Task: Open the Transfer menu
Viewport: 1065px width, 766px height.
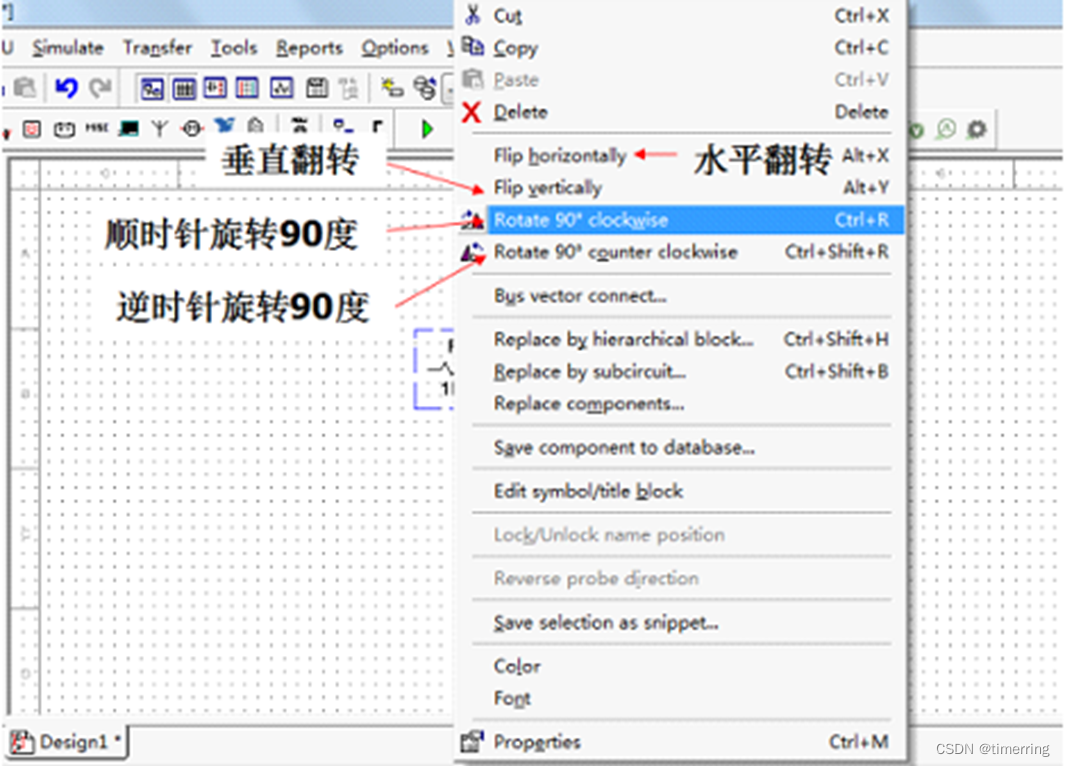Action: coord(158,48)
